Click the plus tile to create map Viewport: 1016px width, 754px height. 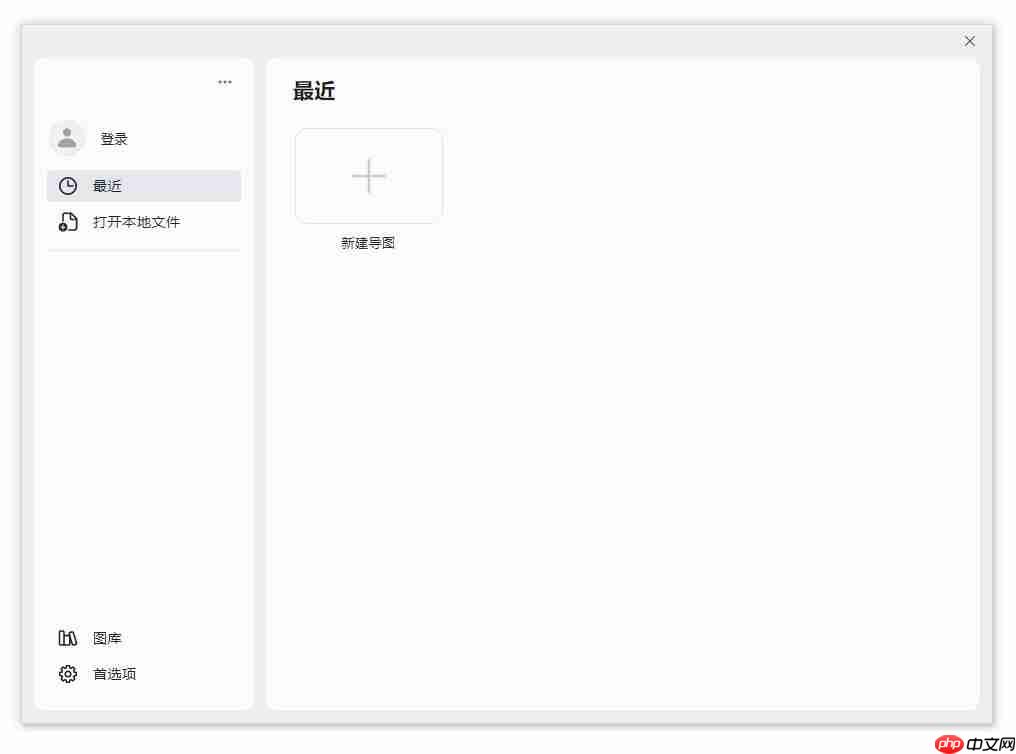[369, 176]
